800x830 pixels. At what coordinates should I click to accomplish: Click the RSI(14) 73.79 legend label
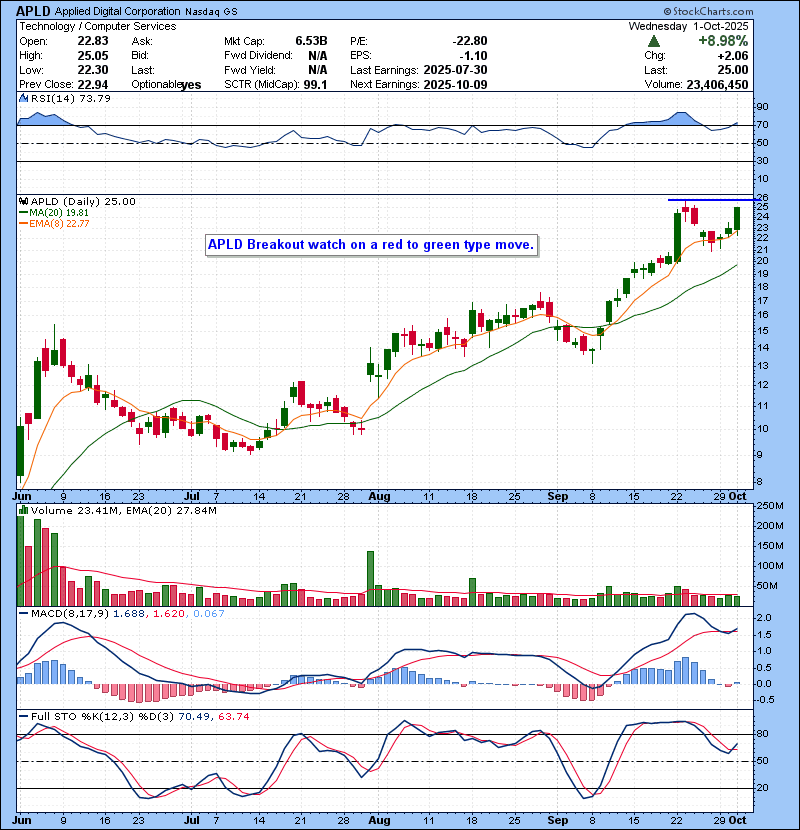(x=70, y=98)
